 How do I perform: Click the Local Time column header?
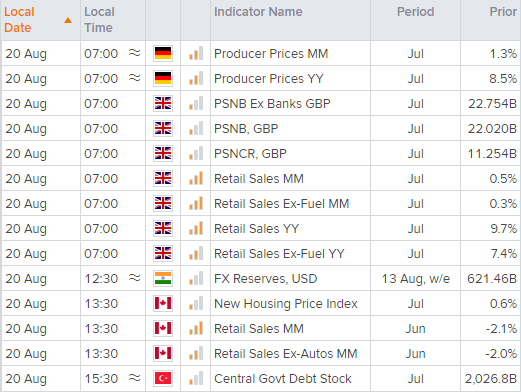coord(99,20)
